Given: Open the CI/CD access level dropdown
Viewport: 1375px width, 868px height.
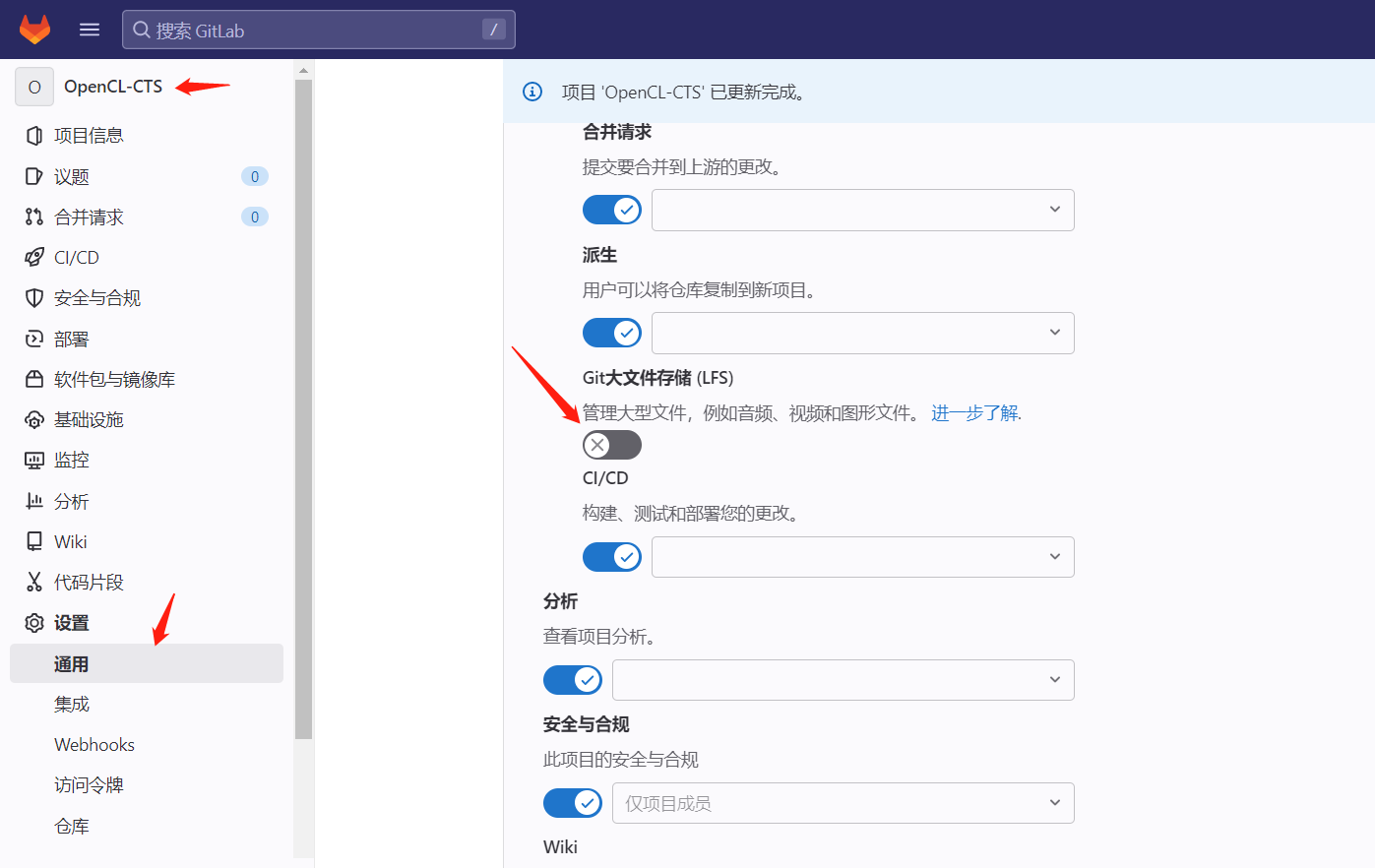Looking at the screenshot, I should (x=863, y=557).
